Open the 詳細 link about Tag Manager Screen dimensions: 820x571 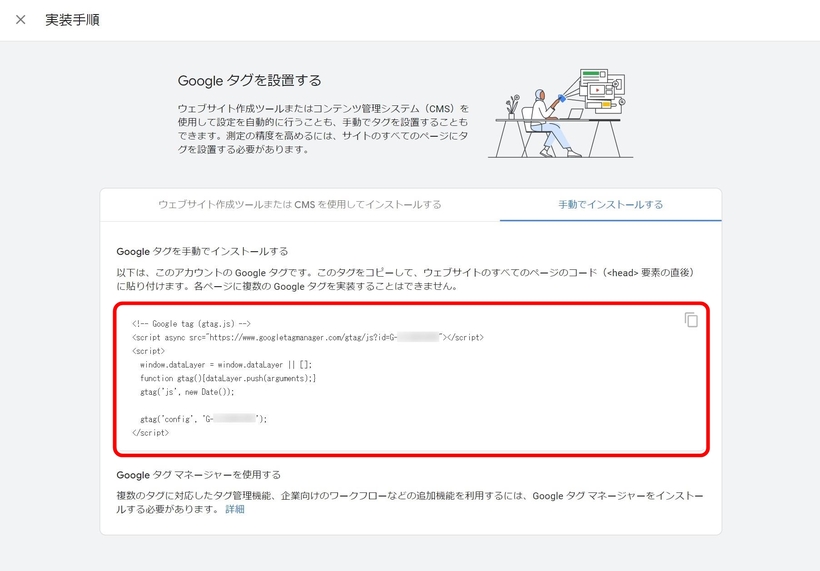[x=235, y=509]
